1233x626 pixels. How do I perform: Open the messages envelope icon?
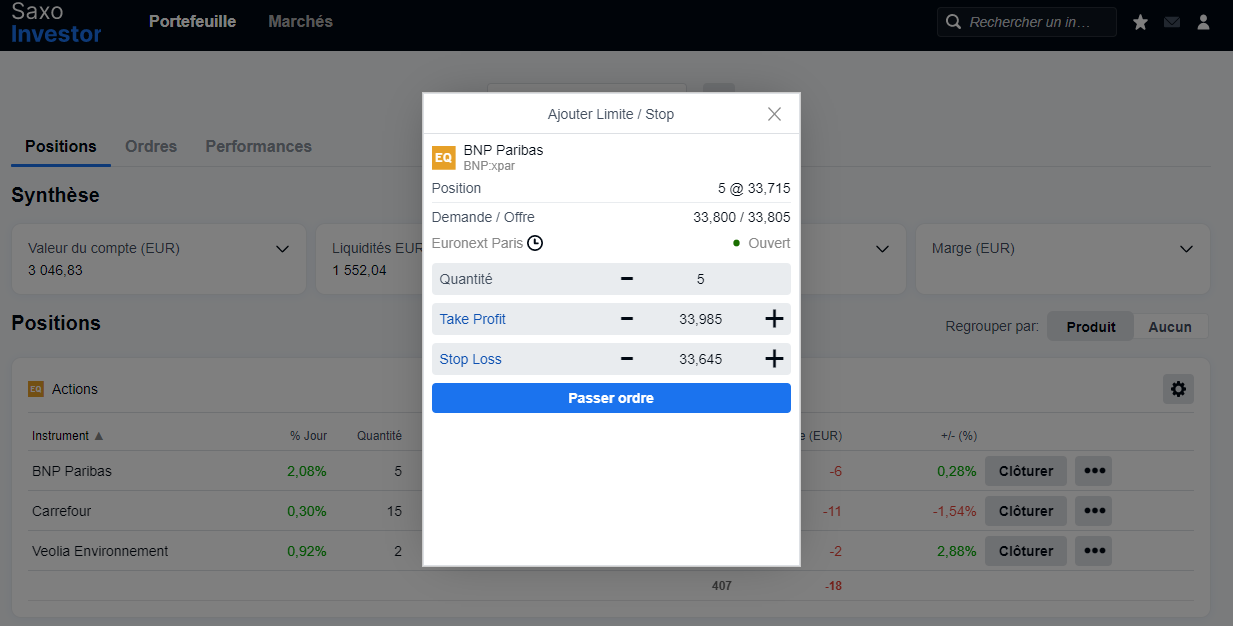pyautogui.click(x=1172, y=22)
